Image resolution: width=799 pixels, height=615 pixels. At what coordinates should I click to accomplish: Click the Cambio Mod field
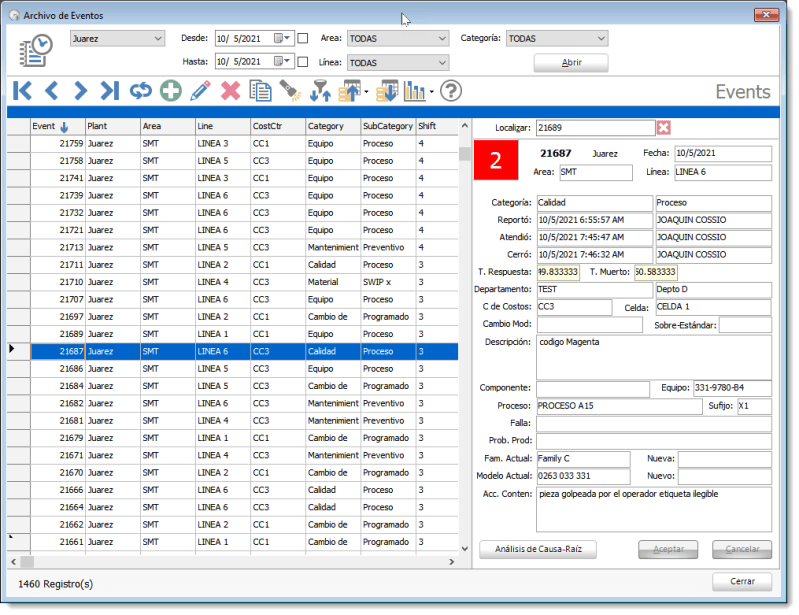click(x=590, y=325)
